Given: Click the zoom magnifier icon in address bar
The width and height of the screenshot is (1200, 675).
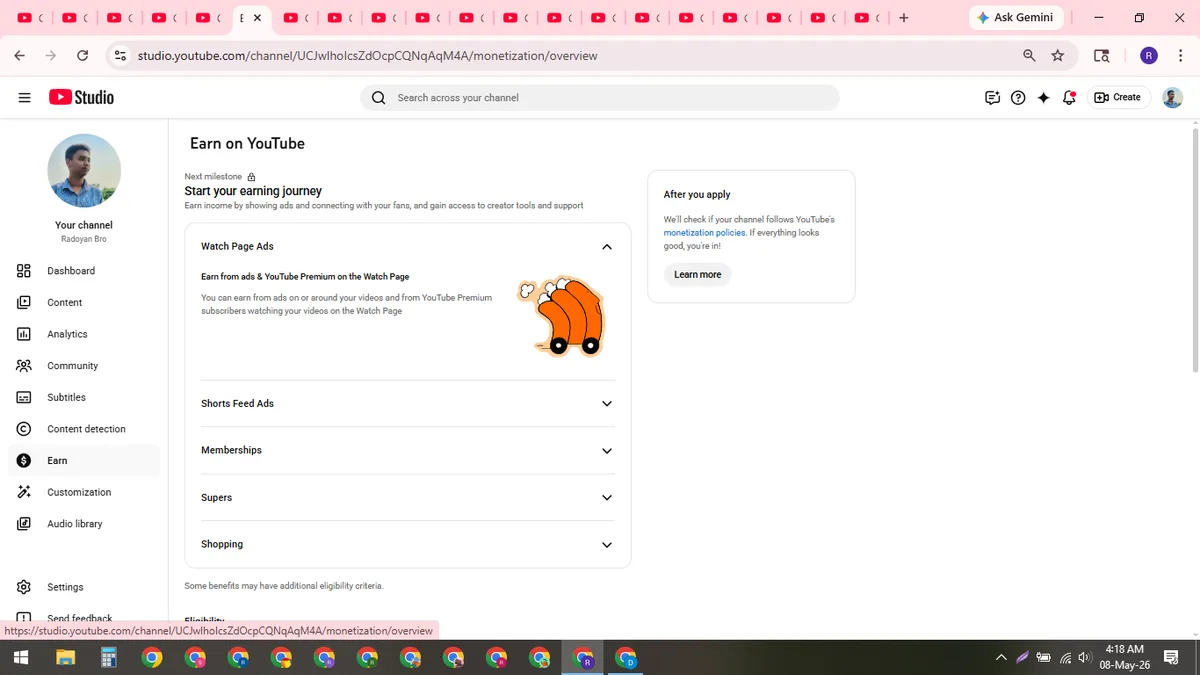Looking at the screenshot, I should click(1029, 56).
